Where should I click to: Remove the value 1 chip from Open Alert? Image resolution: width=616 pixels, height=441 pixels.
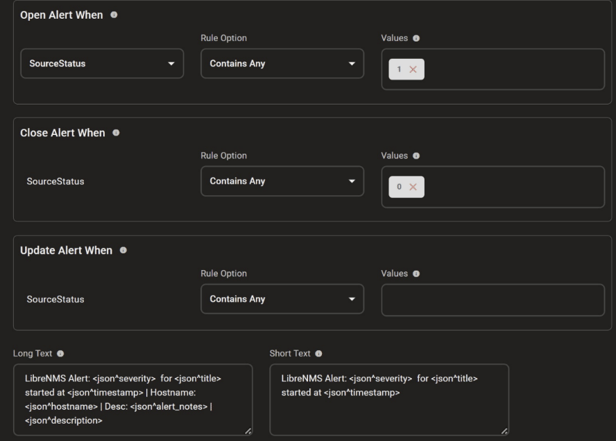click(413, 69)
